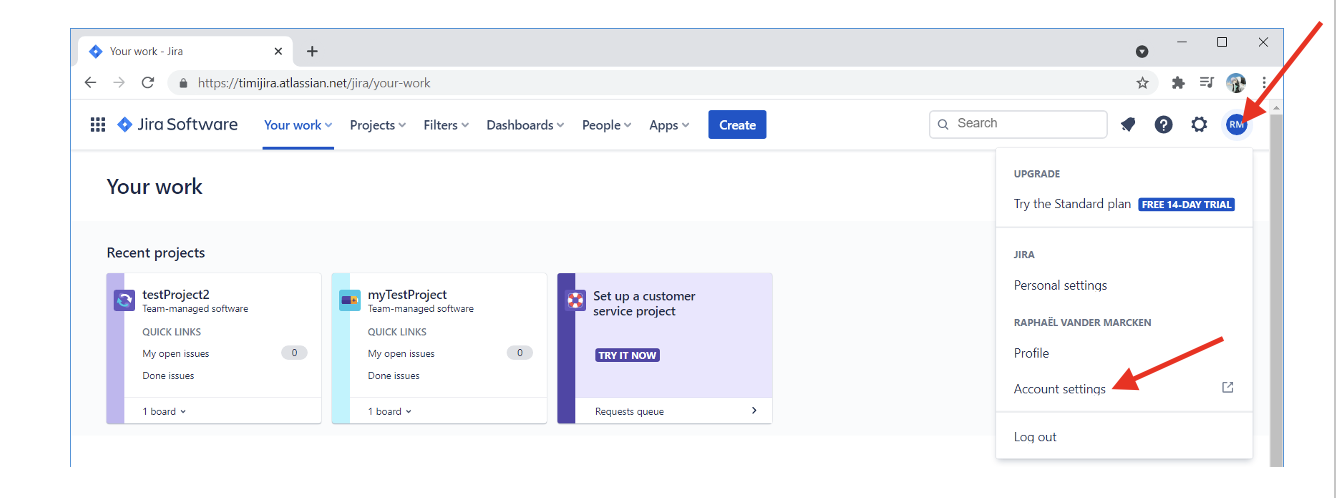The width and height of the screenshot is (1336, 498).
Task: Click the browser reload icon
Action: [148, 83]
